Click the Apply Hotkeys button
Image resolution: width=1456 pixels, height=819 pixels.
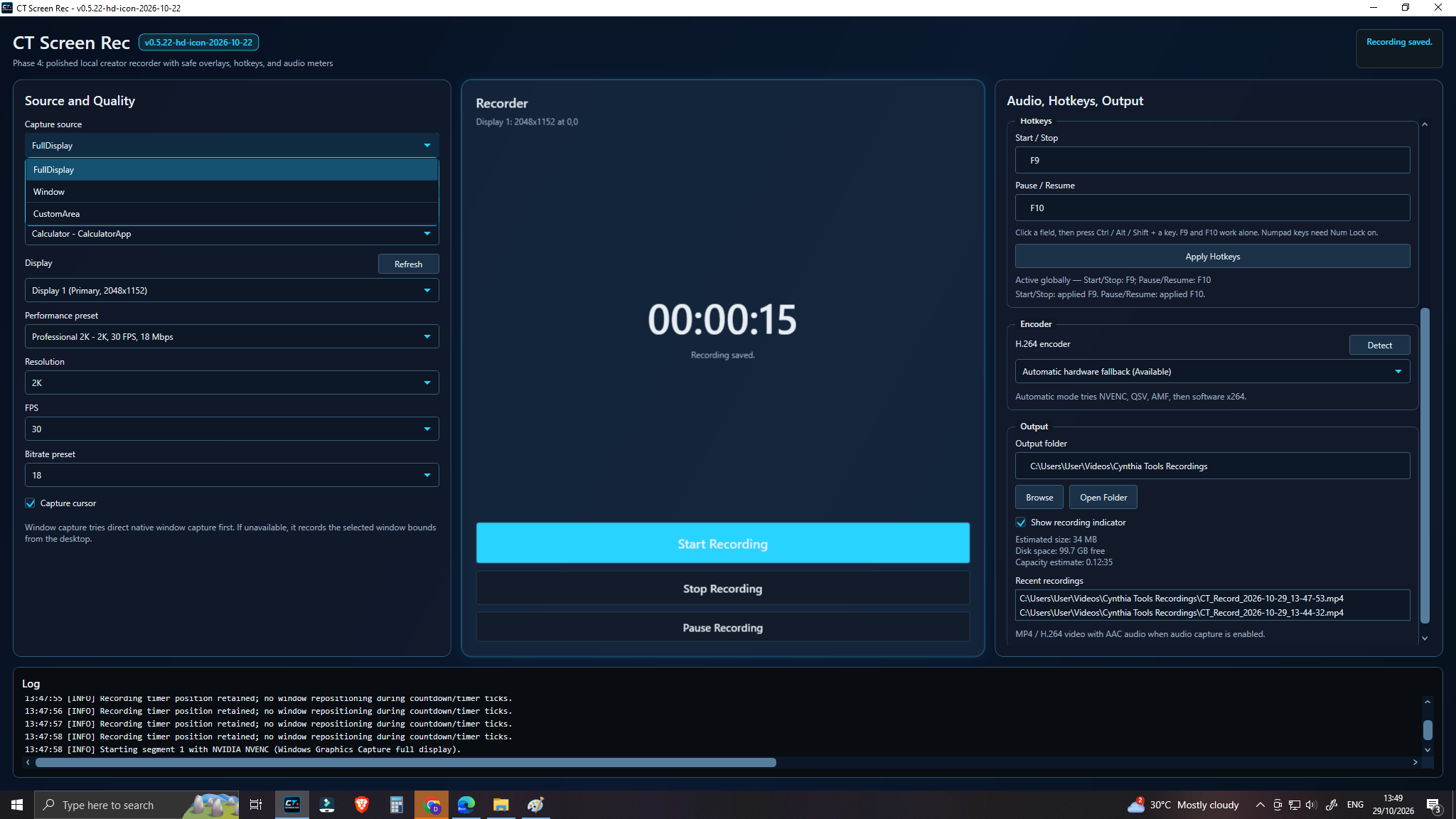click(x=1212, y=257)
